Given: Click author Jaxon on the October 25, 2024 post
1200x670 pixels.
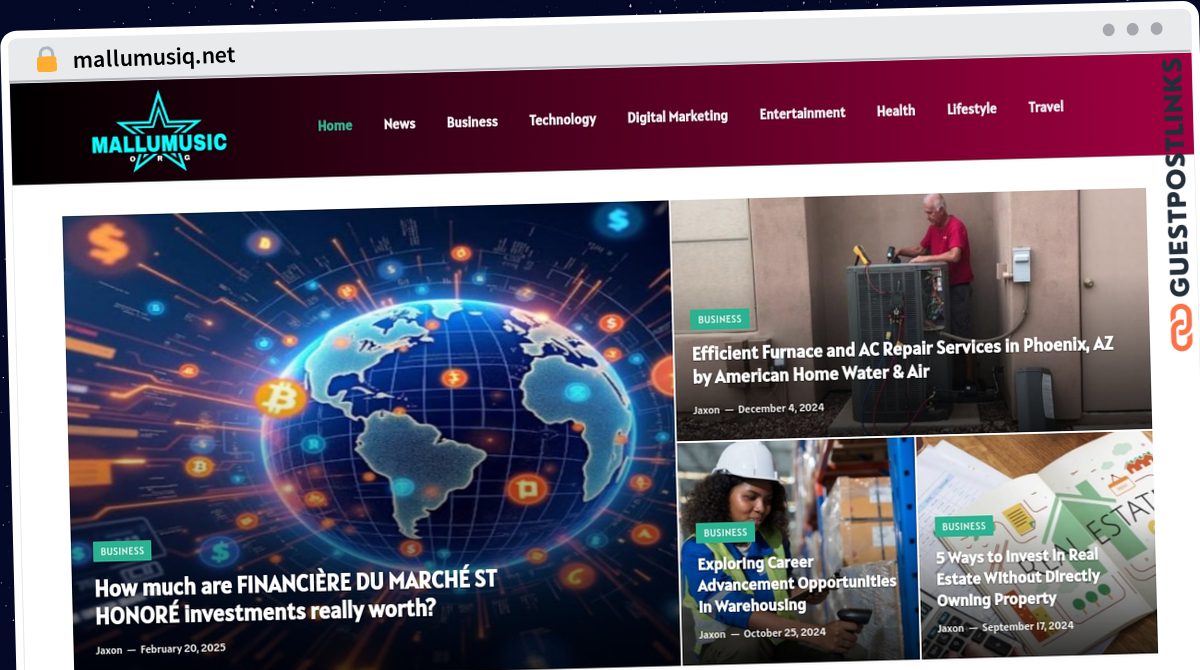Looking at the screenshot, I should (x=712, y=634).
